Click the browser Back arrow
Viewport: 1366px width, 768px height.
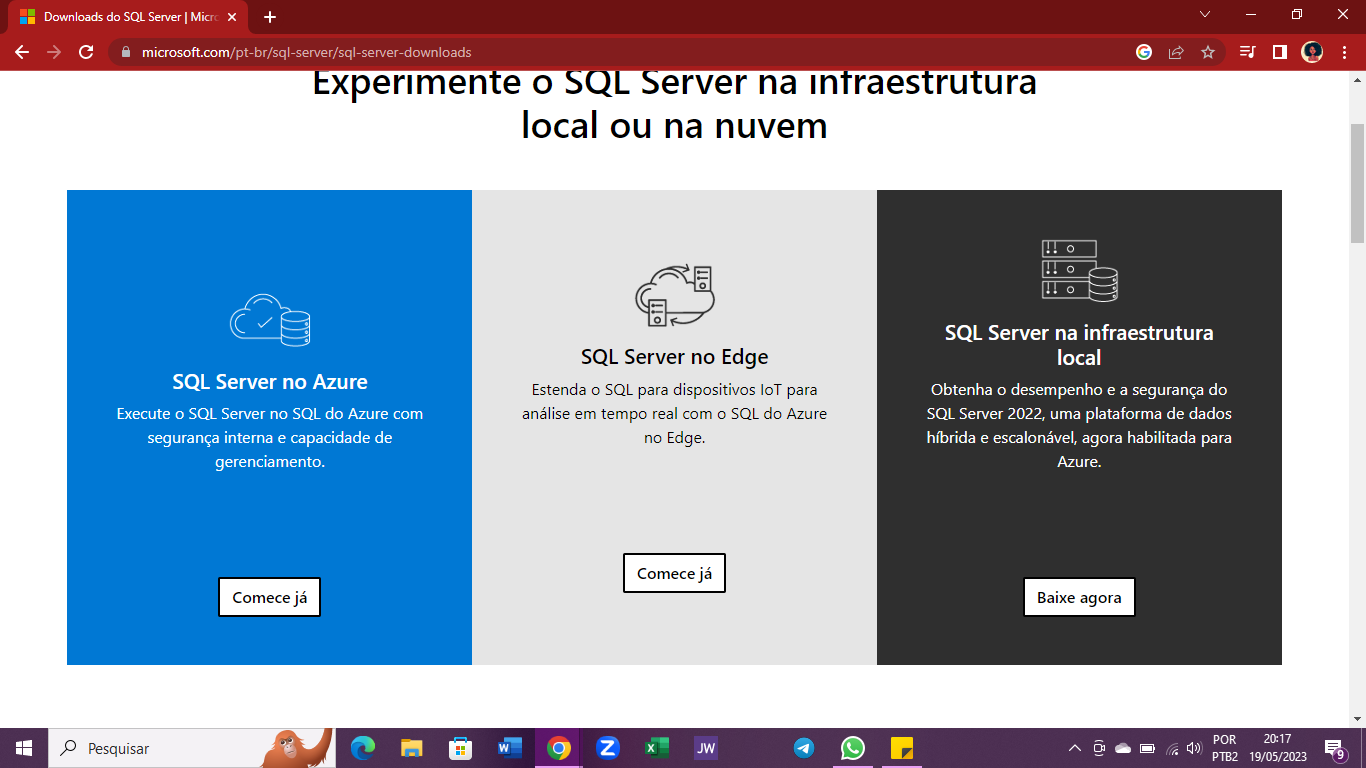point(22,52)
